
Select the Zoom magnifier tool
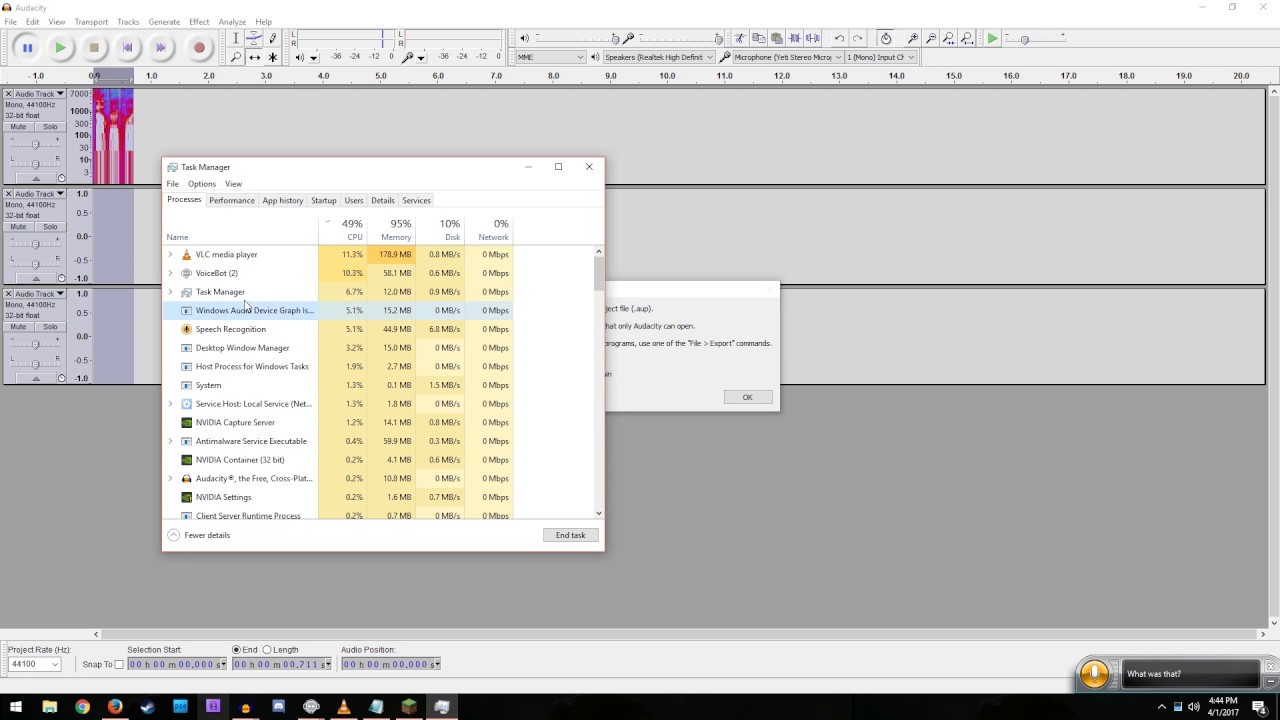236,57
